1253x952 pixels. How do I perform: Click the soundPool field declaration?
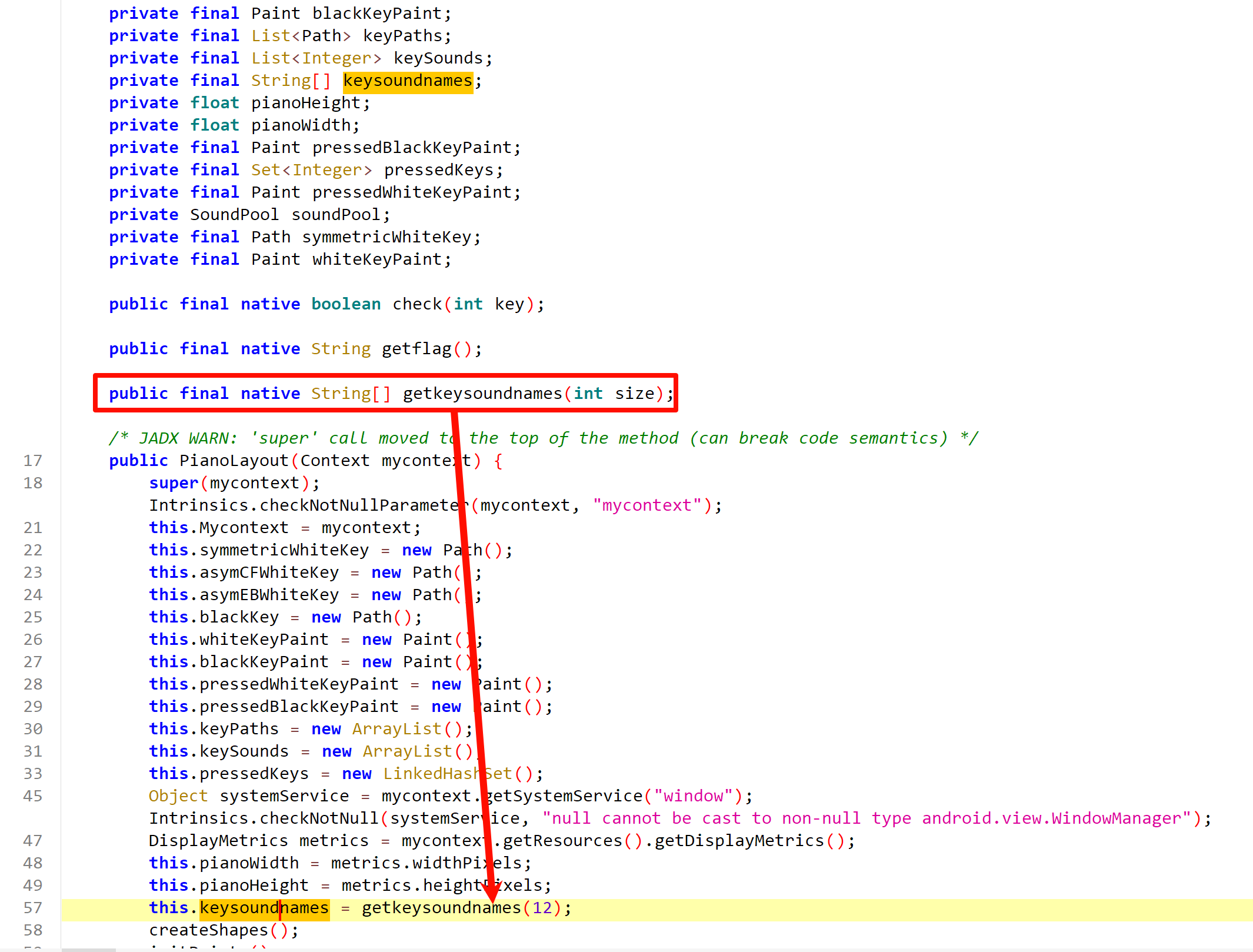point(335,215)
